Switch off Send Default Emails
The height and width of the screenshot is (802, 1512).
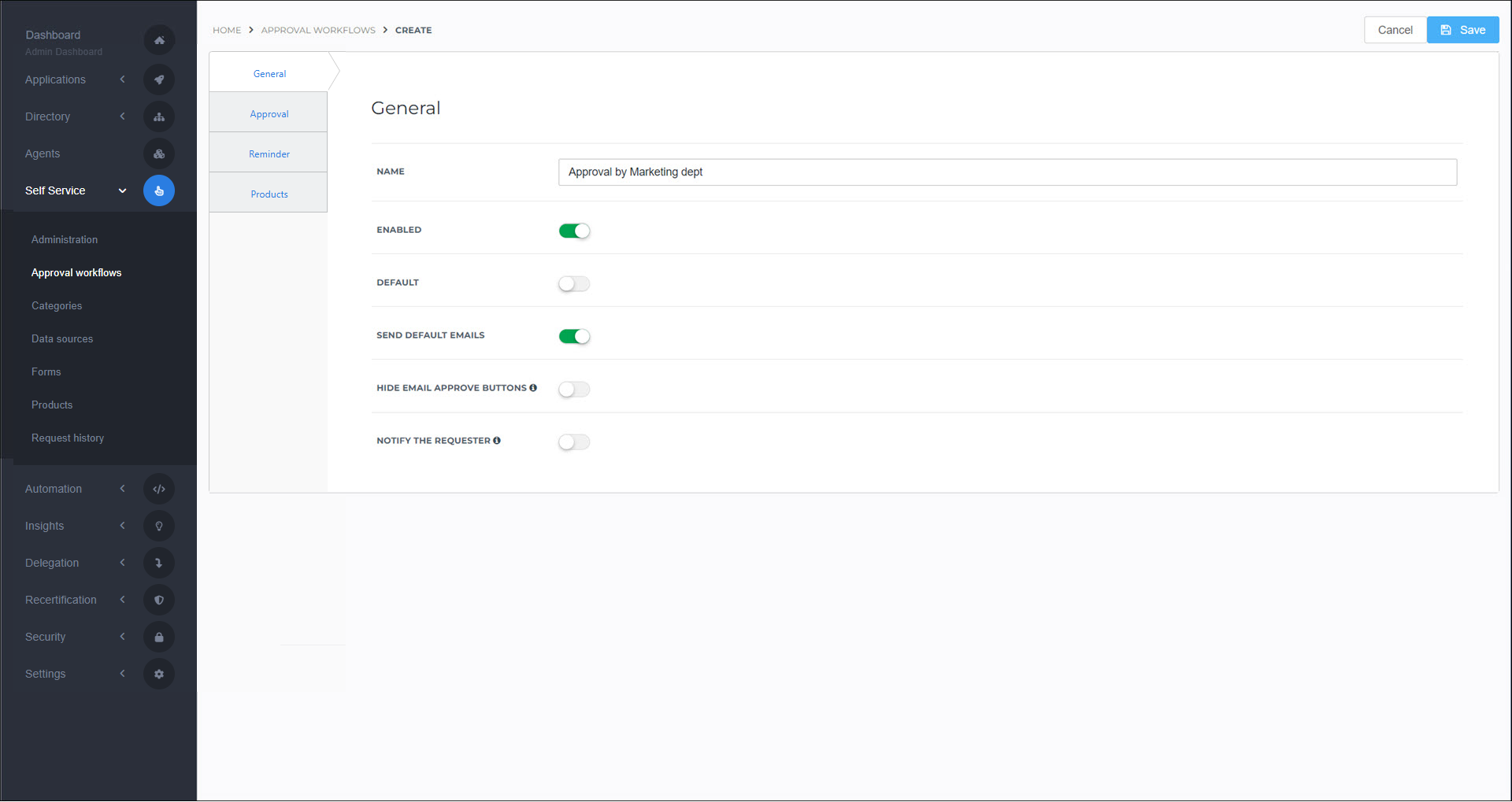(x=574, y=336)
